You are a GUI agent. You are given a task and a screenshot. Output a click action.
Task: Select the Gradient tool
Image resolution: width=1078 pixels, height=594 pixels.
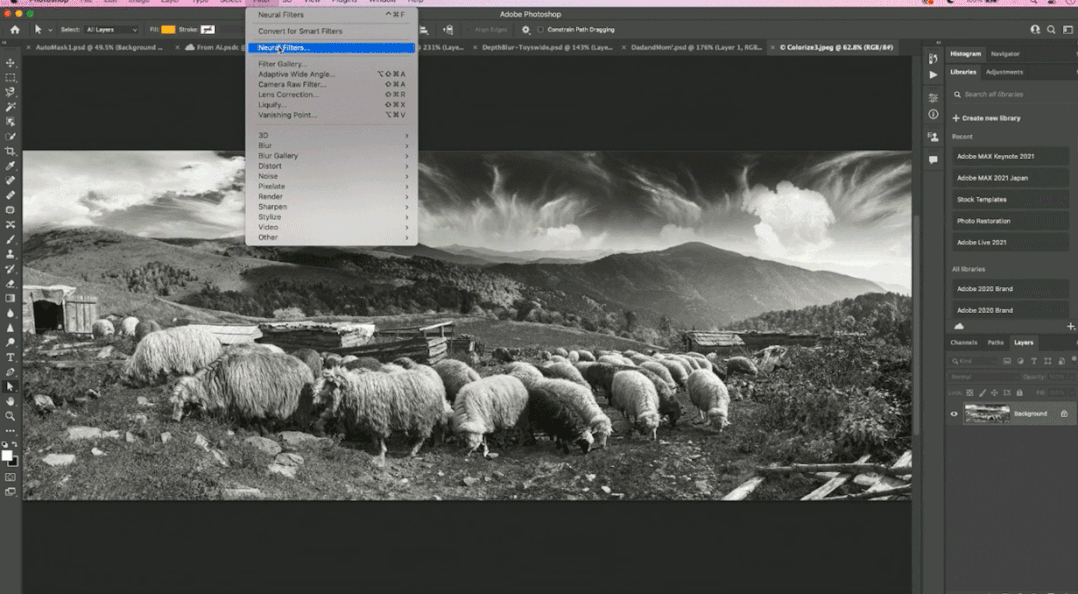click(10, 298)
